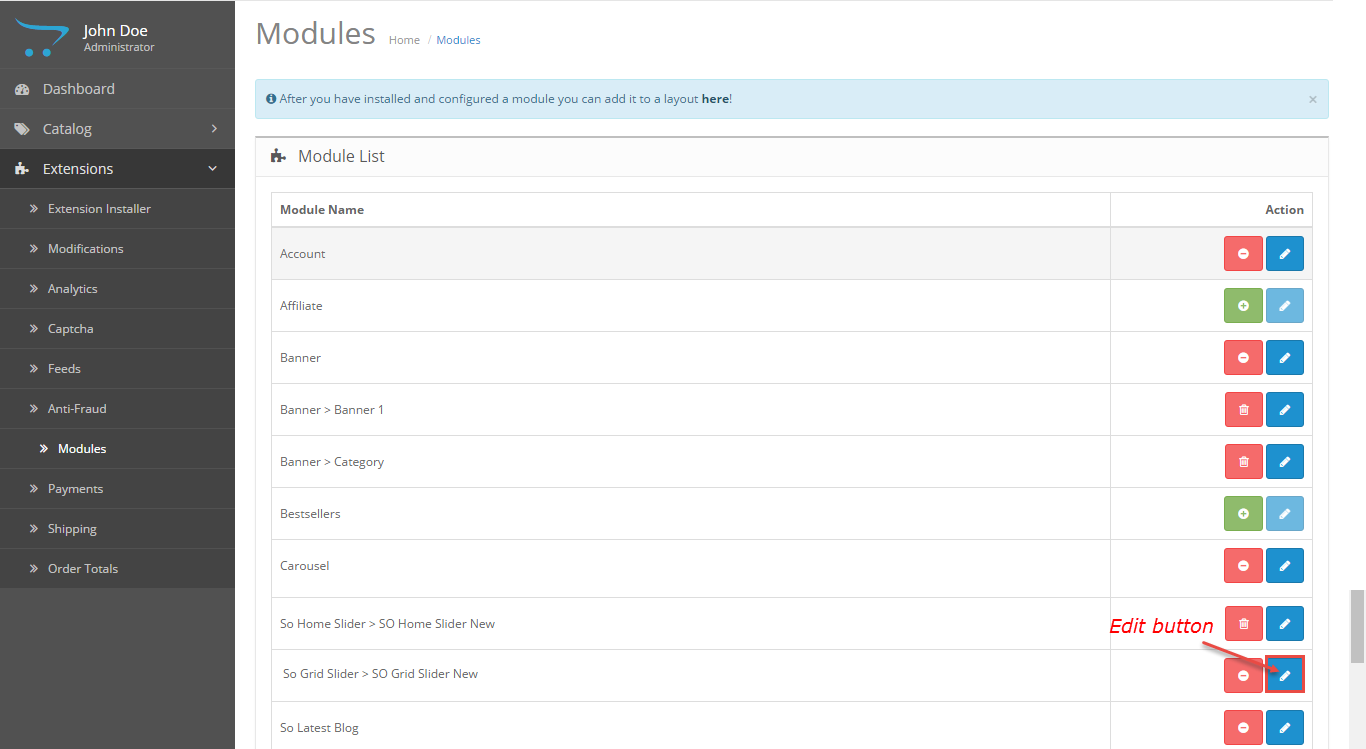Delete the Banner > Banner 1 module
Viewport: 1366px width, 749px height.
[1243, 410]
